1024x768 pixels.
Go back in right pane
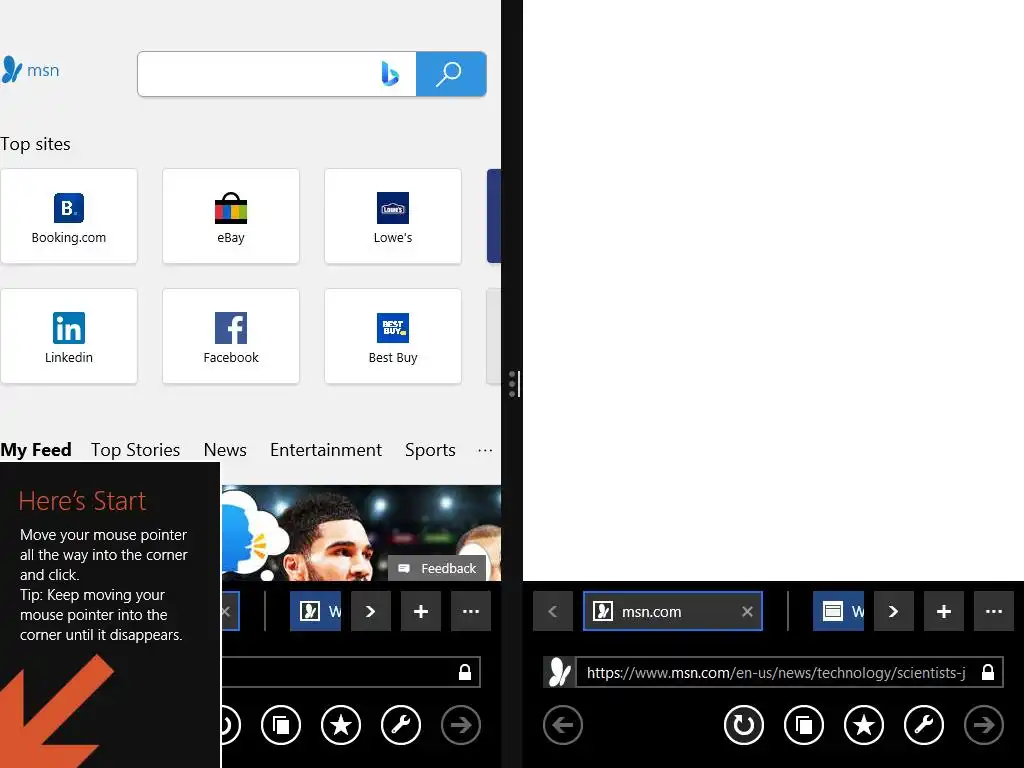pos(563,725)
